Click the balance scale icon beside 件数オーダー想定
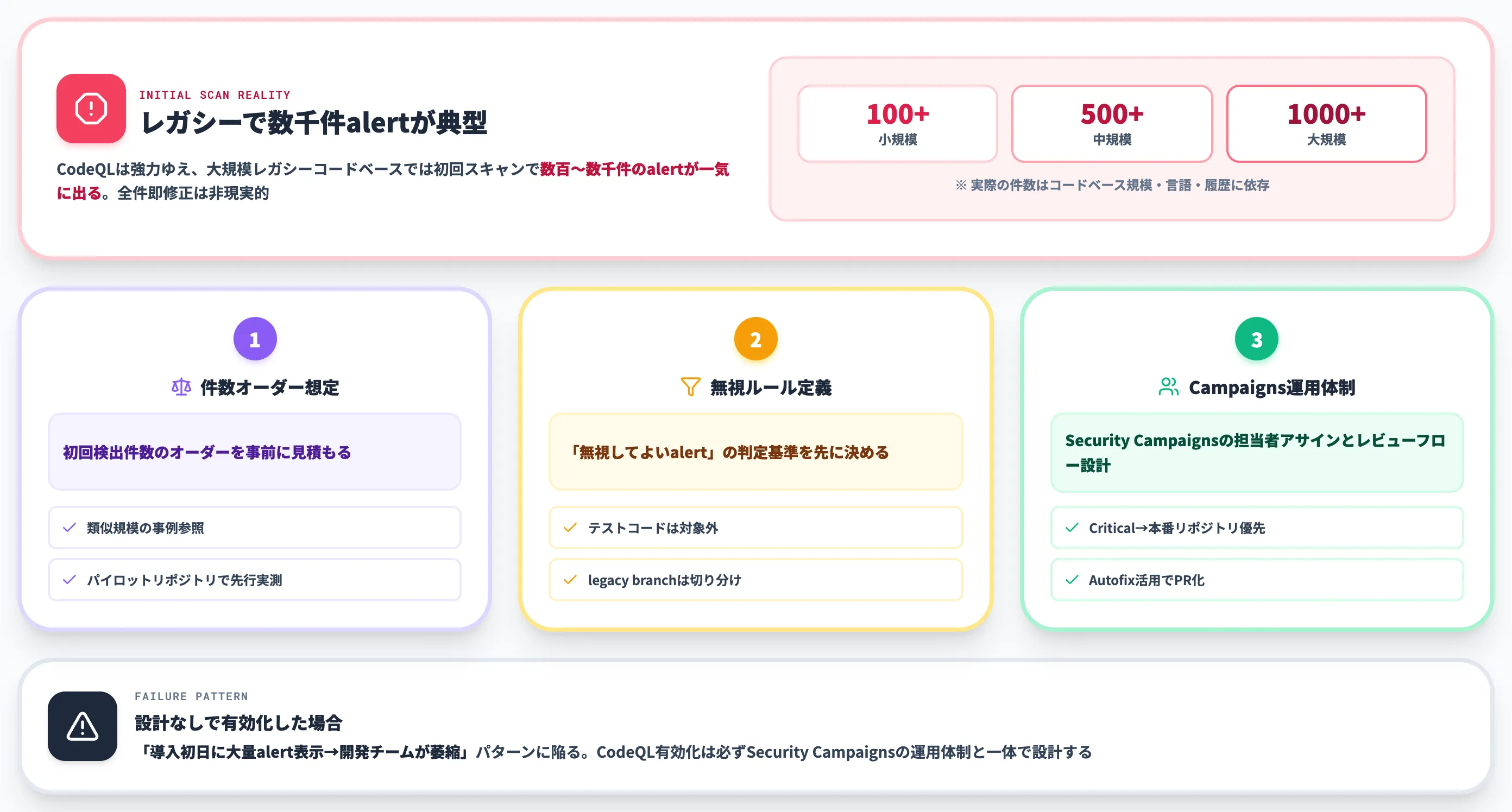 (x=181, y=387)
